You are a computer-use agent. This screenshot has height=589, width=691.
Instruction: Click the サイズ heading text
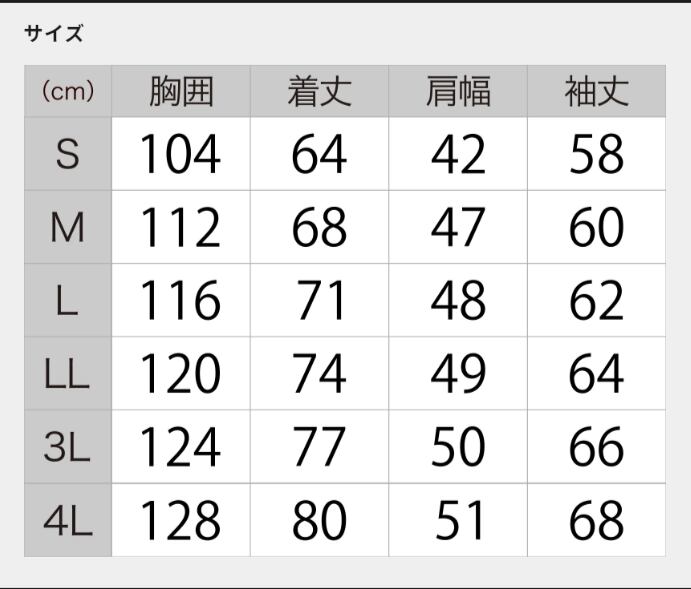tap(54, 33)
